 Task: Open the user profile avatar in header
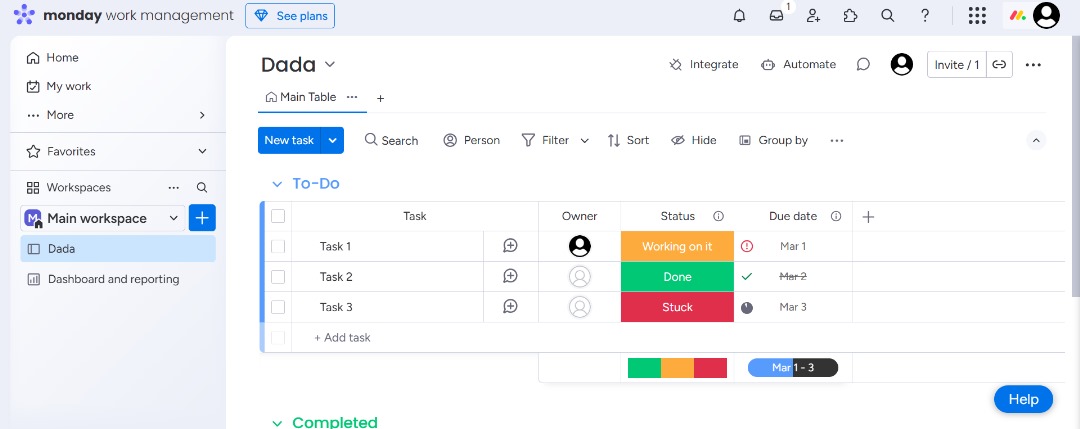click(1046, 15)
